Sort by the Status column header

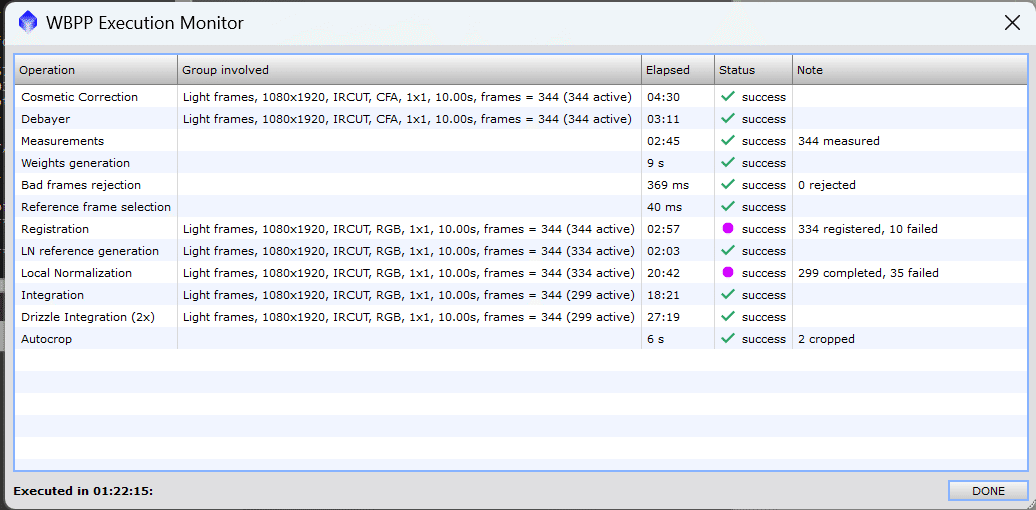(x=753, y=70)
